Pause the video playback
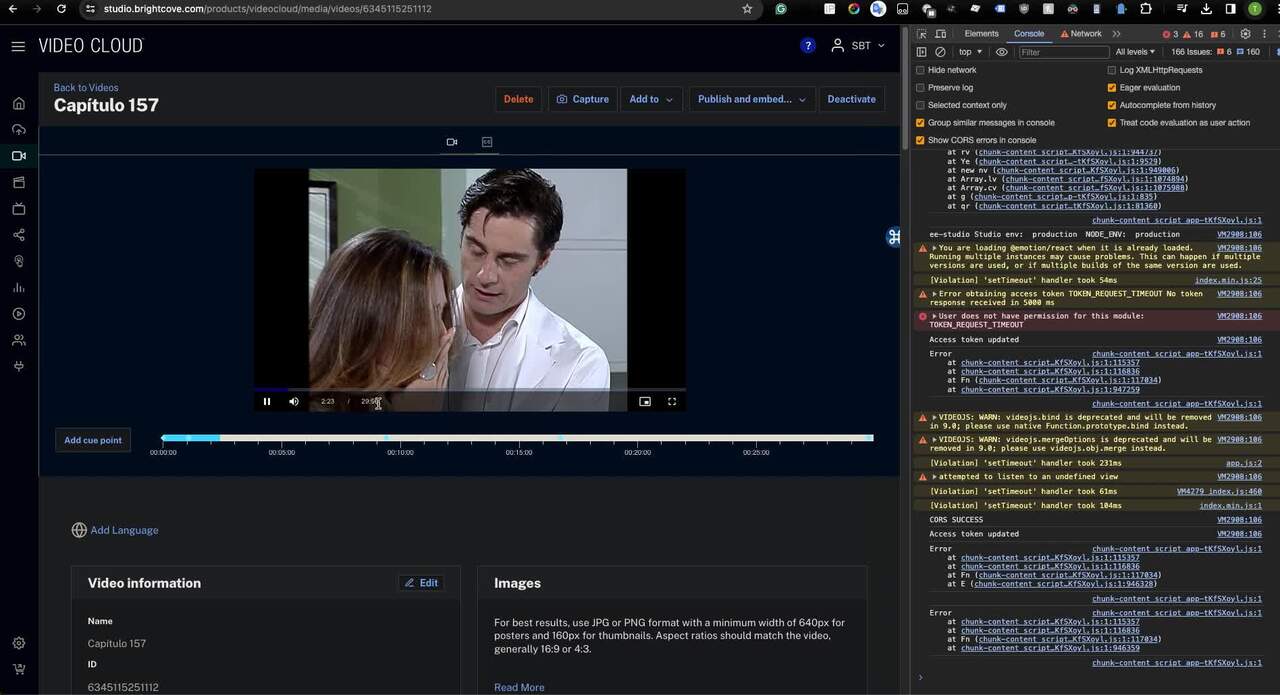The height and width of the screenshot is (695, 1280). click(x=267, y=402)
